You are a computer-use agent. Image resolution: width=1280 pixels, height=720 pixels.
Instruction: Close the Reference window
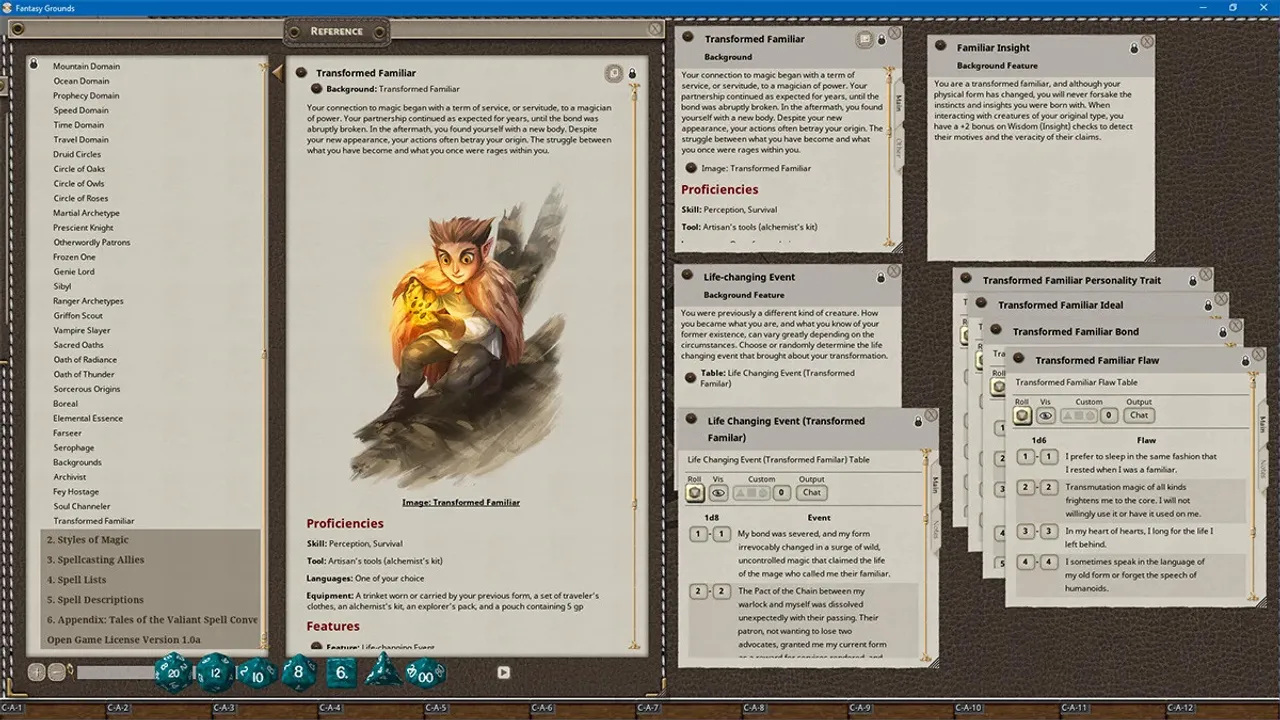coord(654,29)
